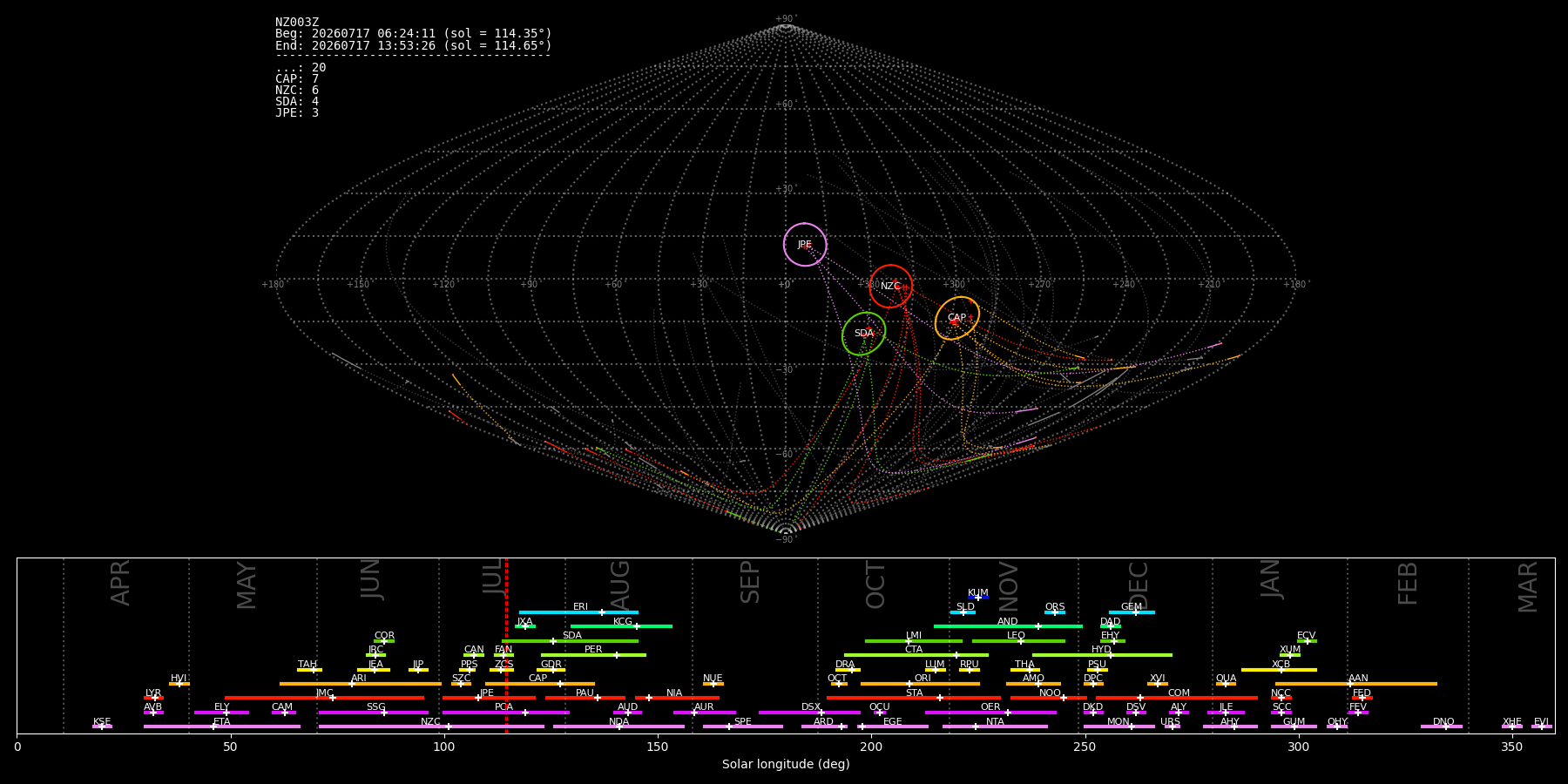The width and height of the screenshot is (1568, 784).
Task: Click the JMC shower bar in timeline
Action: point(324,698)
